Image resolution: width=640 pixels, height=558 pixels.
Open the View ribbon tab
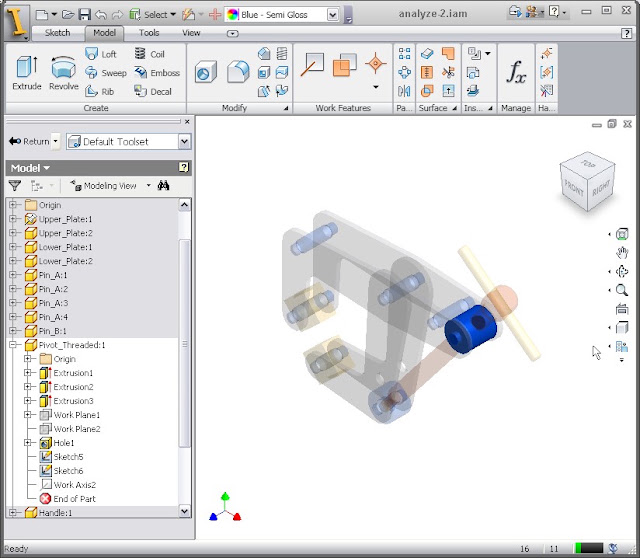(191, 33)
